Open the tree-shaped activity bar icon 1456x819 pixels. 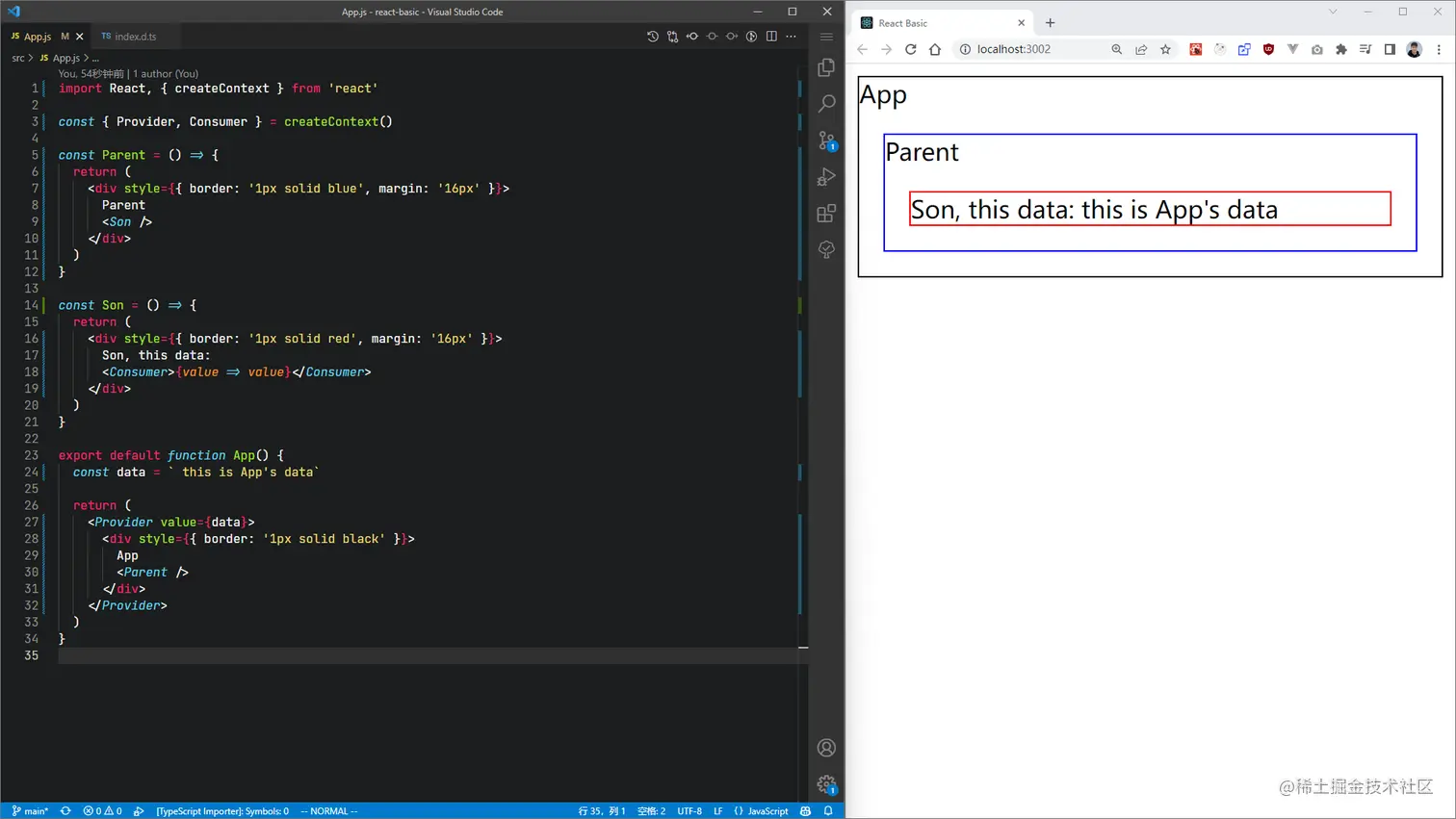826,249
